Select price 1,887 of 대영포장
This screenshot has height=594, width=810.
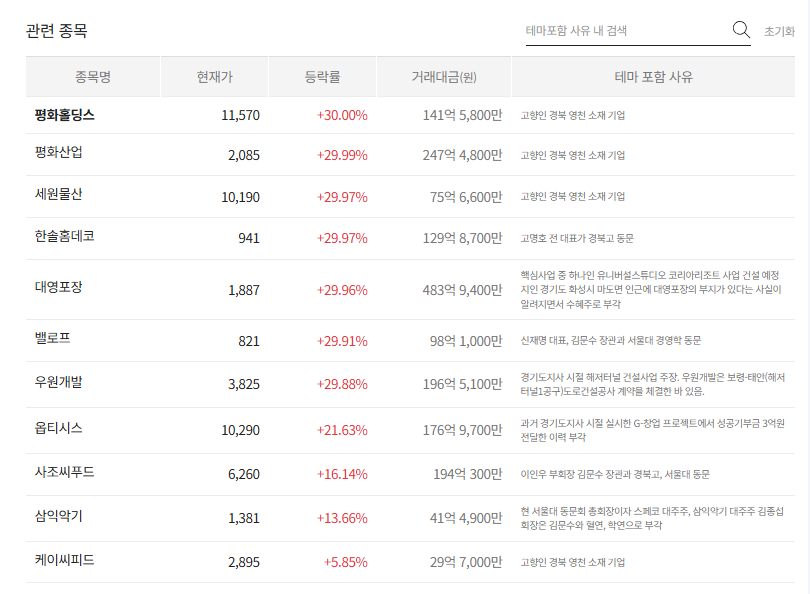pos(244,290)
